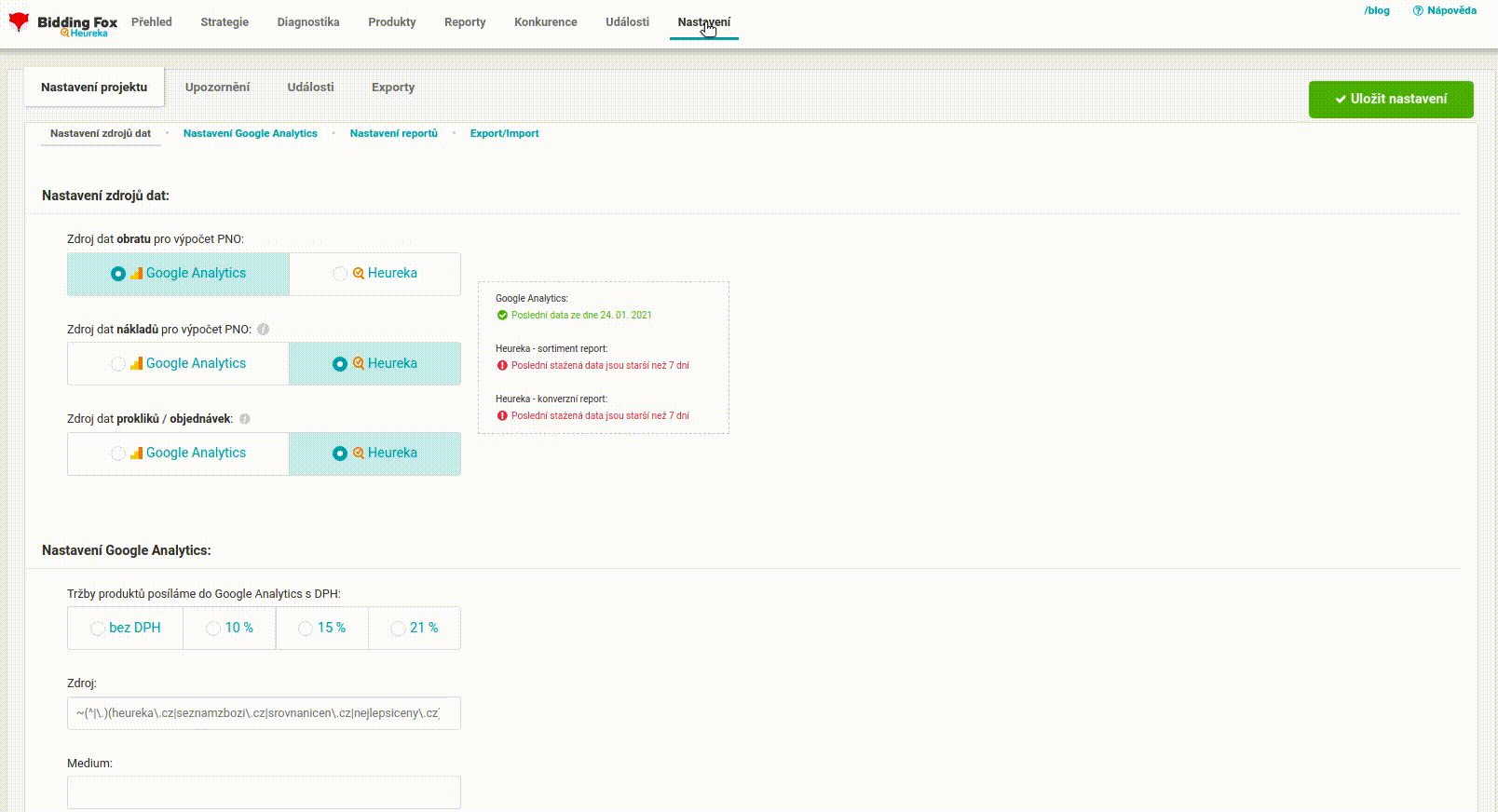Select Google Analytics for nákladů data source

click(x=178, y=363)
